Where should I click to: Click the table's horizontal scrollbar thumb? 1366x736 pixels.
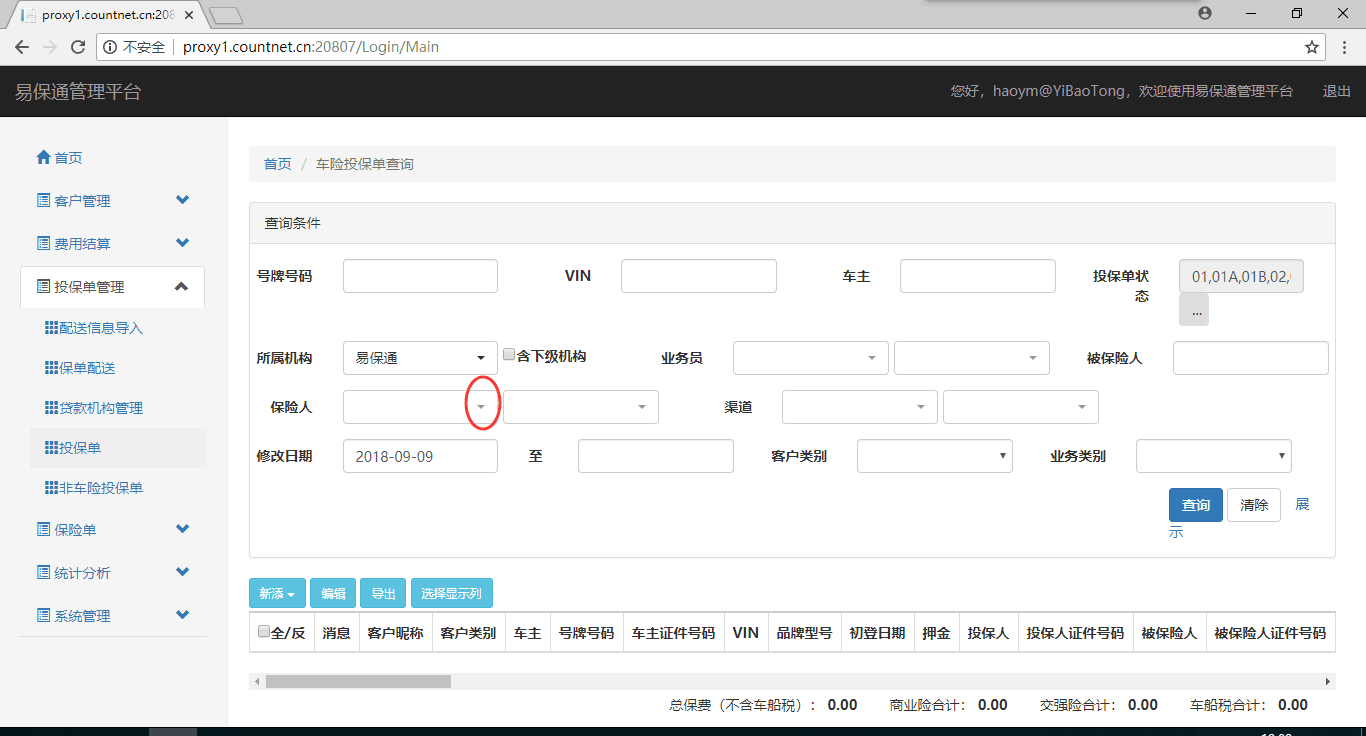click(x=358, y=681)
